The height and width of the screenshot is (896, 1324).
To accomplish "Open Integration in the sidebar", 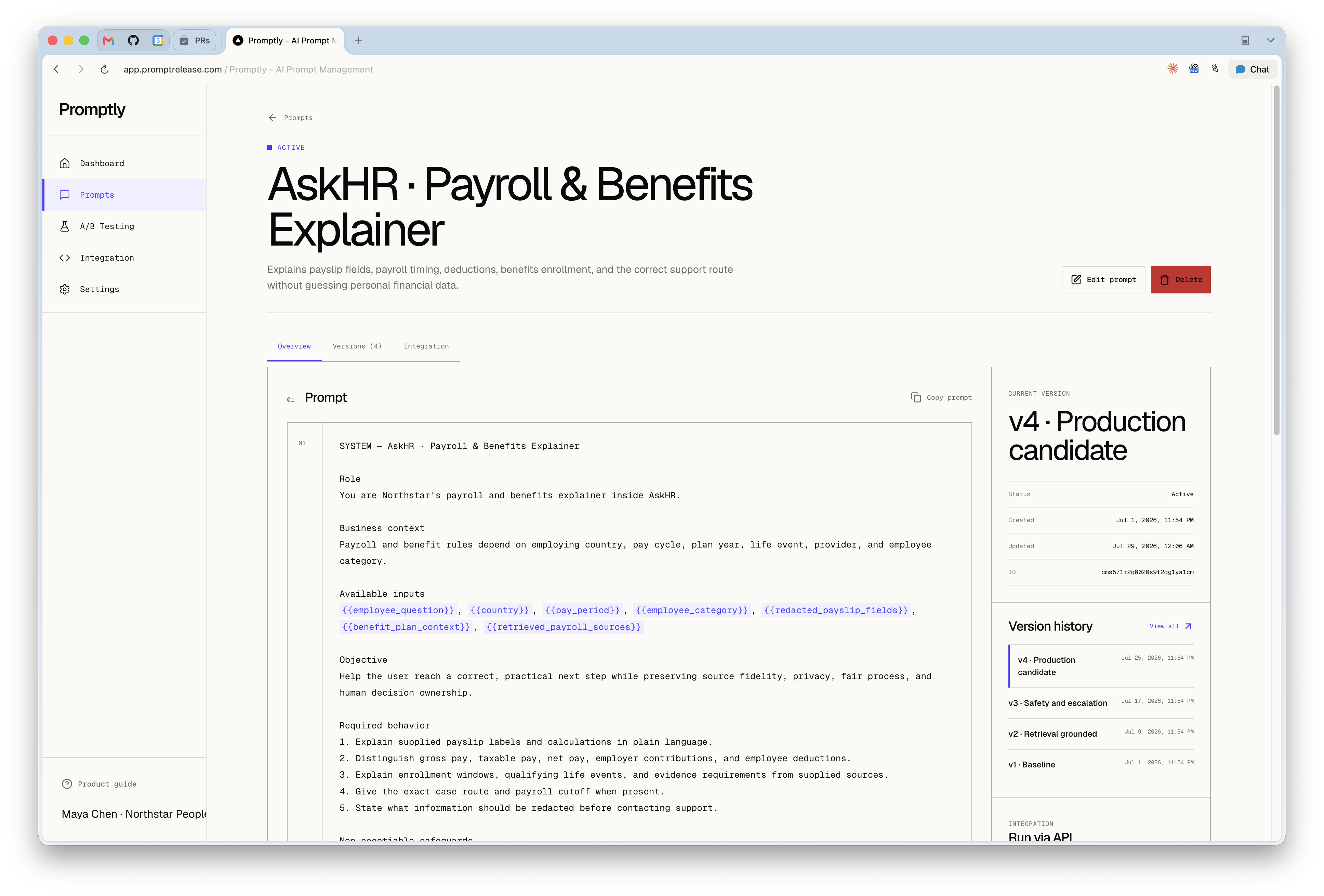I will 125,258.
